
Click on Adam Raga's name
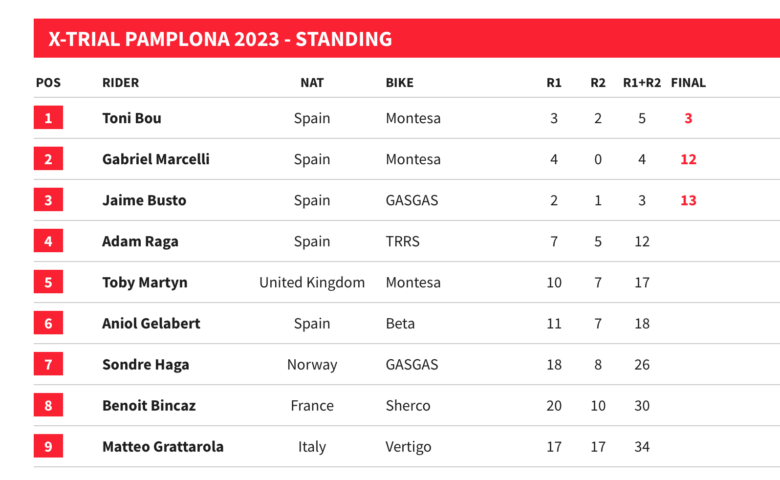click(139, 241)
